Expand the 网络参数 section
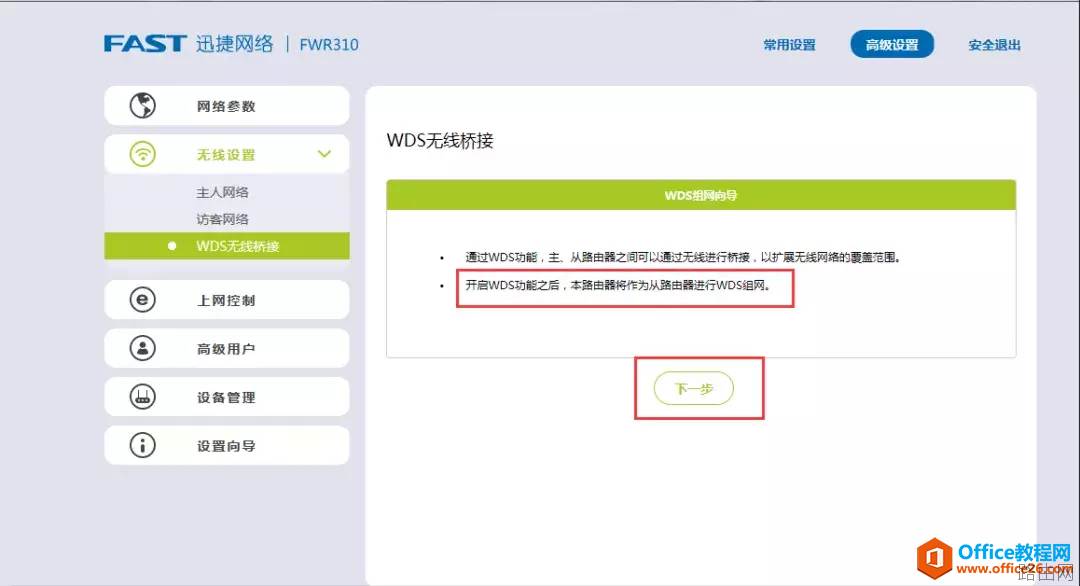 pyautogui.click(x=226, y=105)
